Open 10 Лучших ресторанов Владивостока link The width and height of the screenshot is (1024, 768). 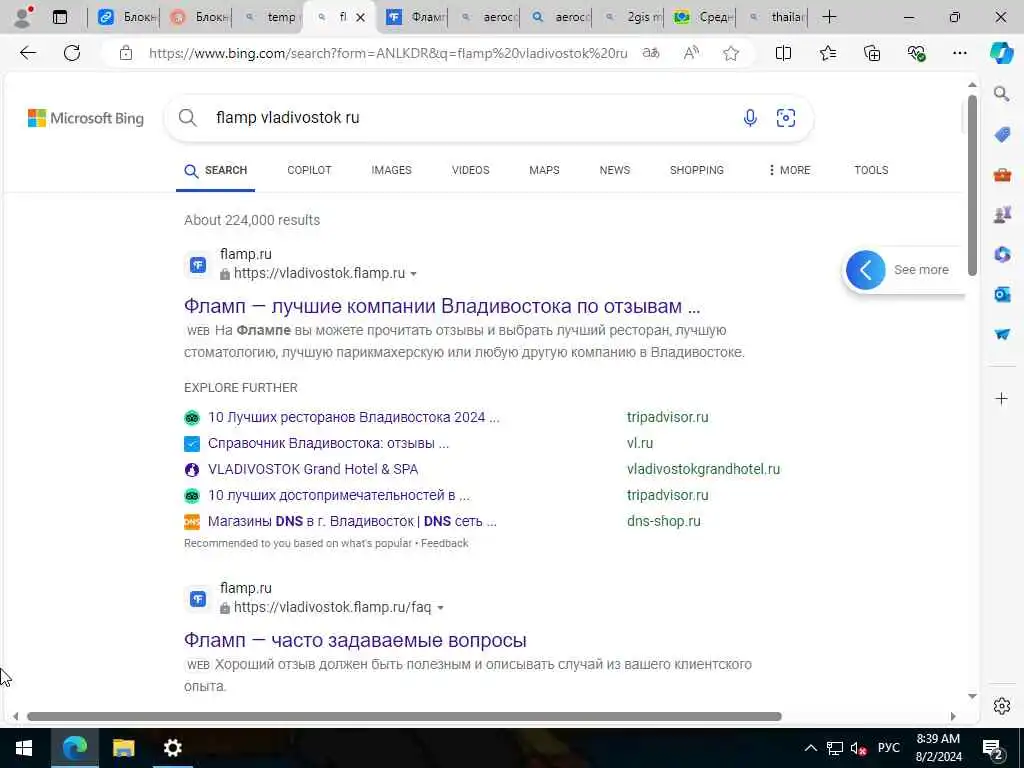pyautogui.click(x=353, y=417)
